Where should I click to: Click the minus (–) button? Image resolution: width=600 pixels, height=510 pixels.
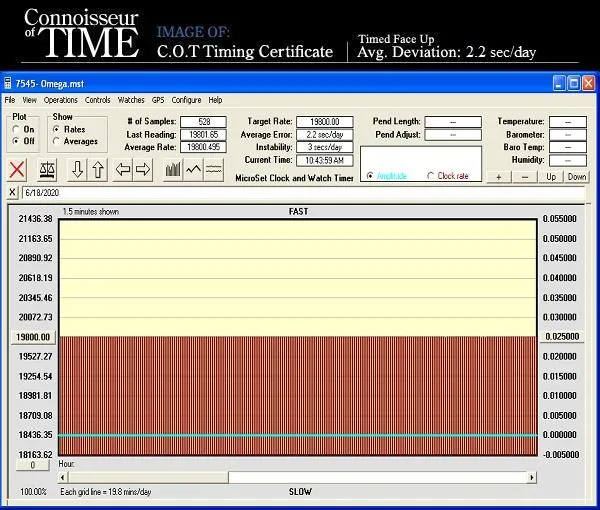tap(525, 177)
